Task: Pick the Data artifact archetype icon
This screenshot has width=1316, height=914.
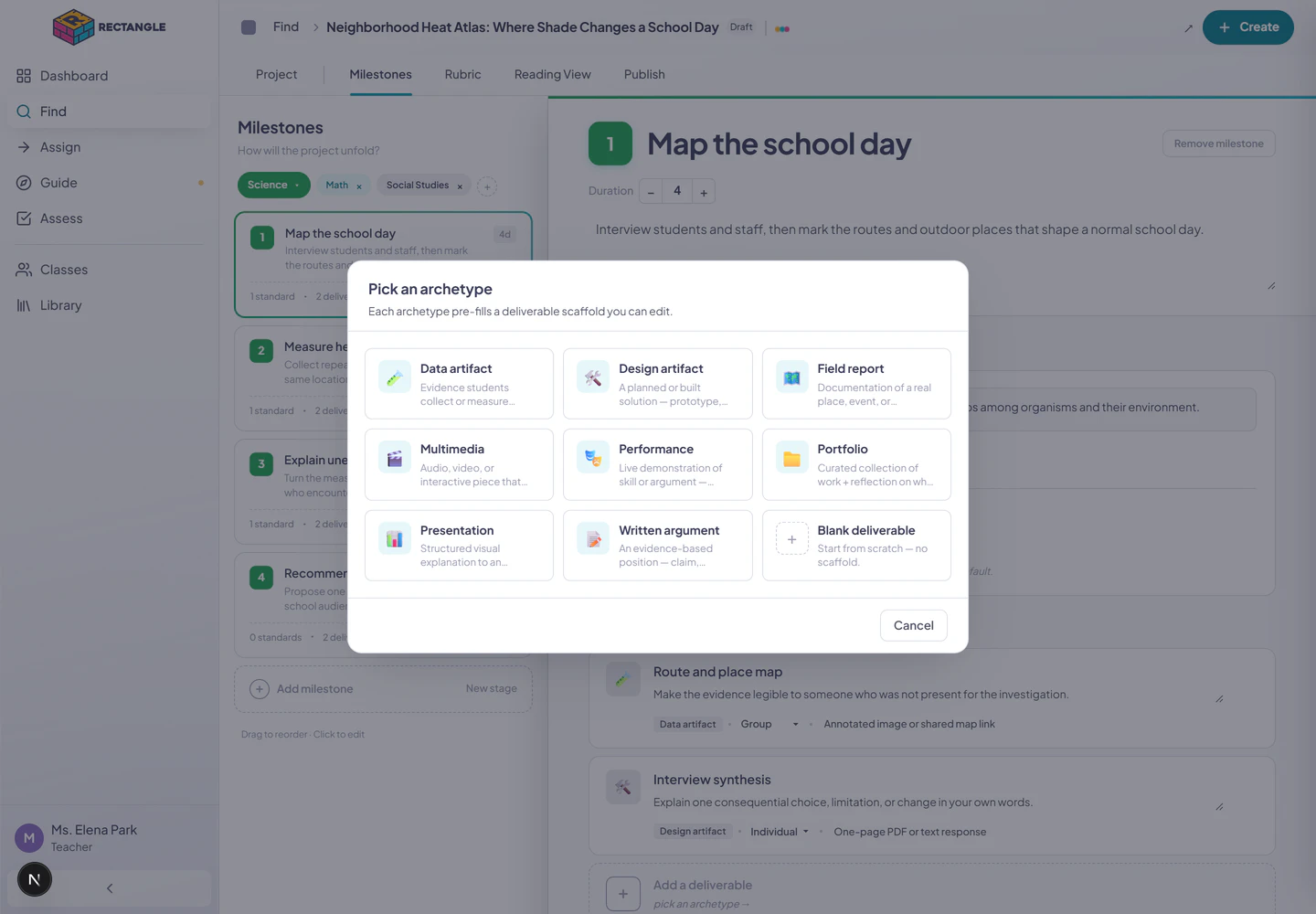Action: (395, 377)
